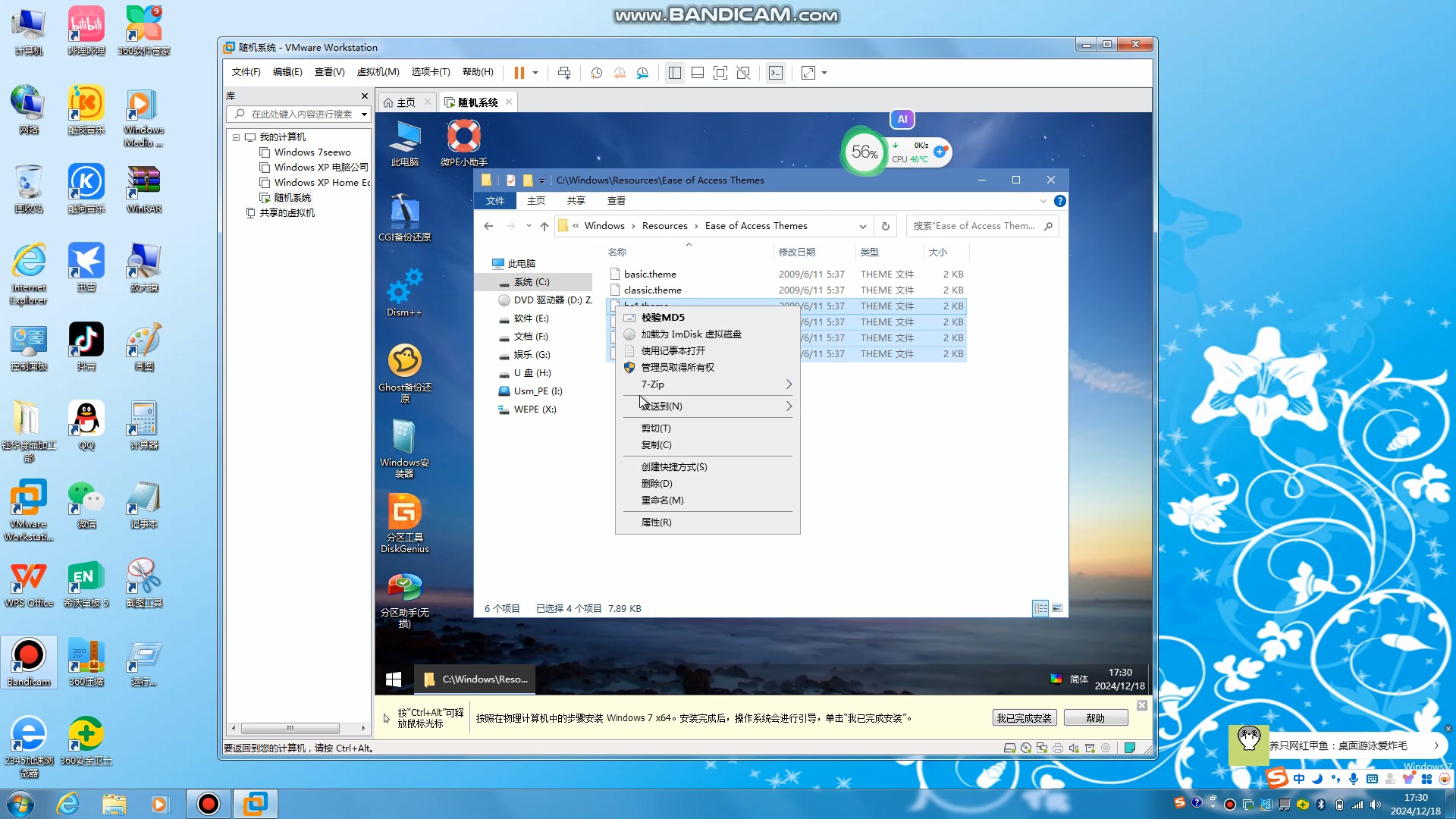Open the host Windows 7 Start orb
The image size is (1456, 819).
20,804
